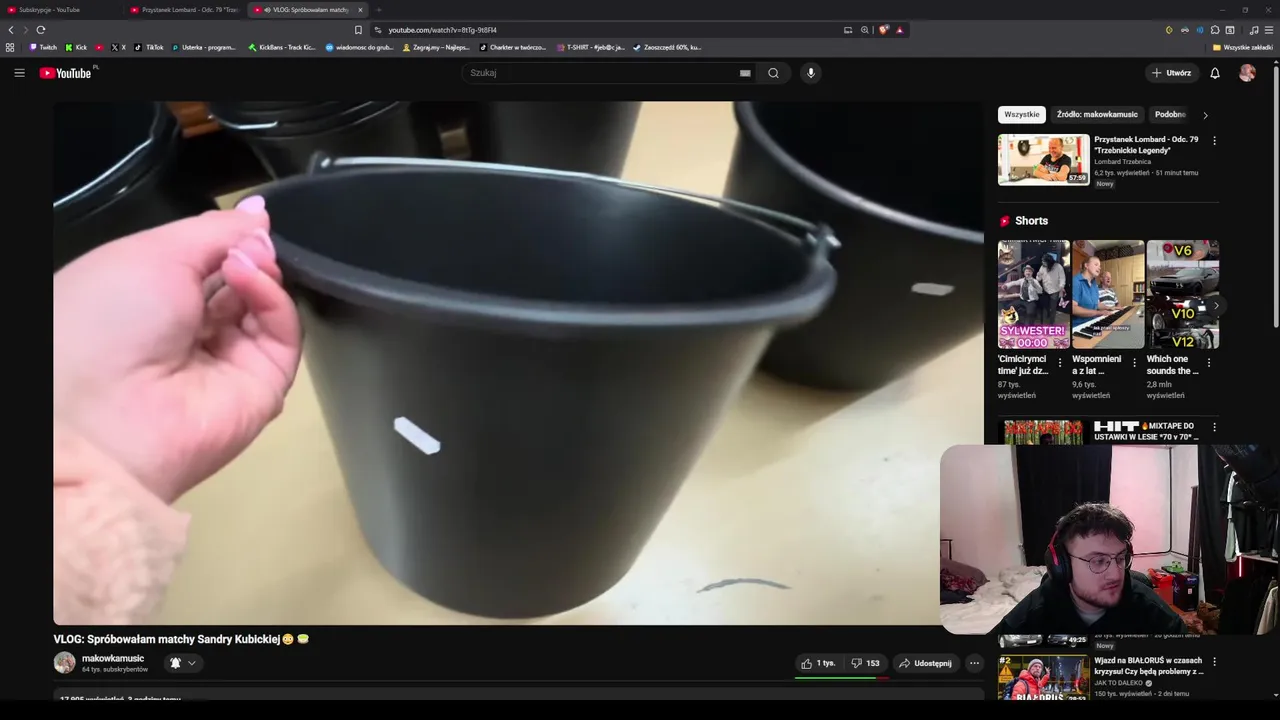Open options for 'Which one sounds the' Short

pyautogui.click(x=1208, y=363)
